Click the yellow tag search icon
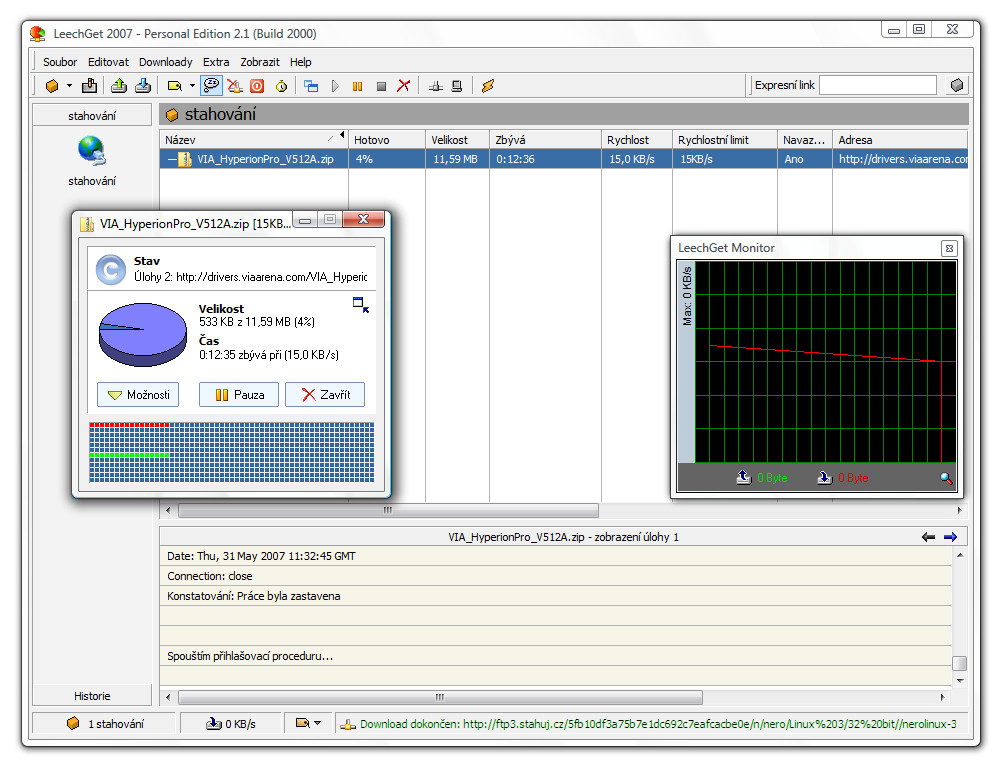The width and height of the screenshot is (1004, 765). pos(174,86)
